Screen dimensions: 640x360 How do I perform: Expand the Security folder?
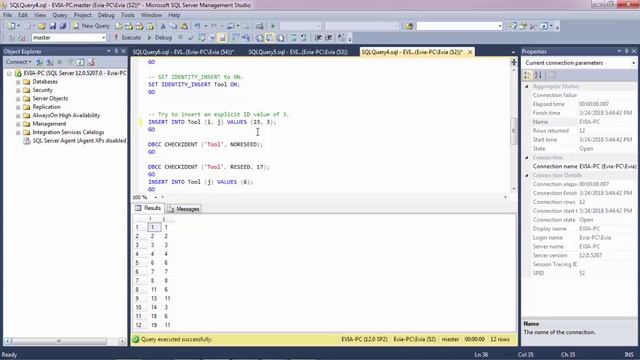coord(18,90)
